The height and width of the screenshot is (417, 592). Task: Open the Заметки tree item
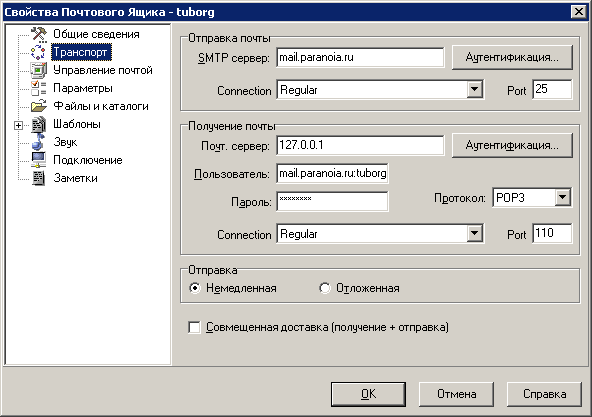(x=76, y=178)
